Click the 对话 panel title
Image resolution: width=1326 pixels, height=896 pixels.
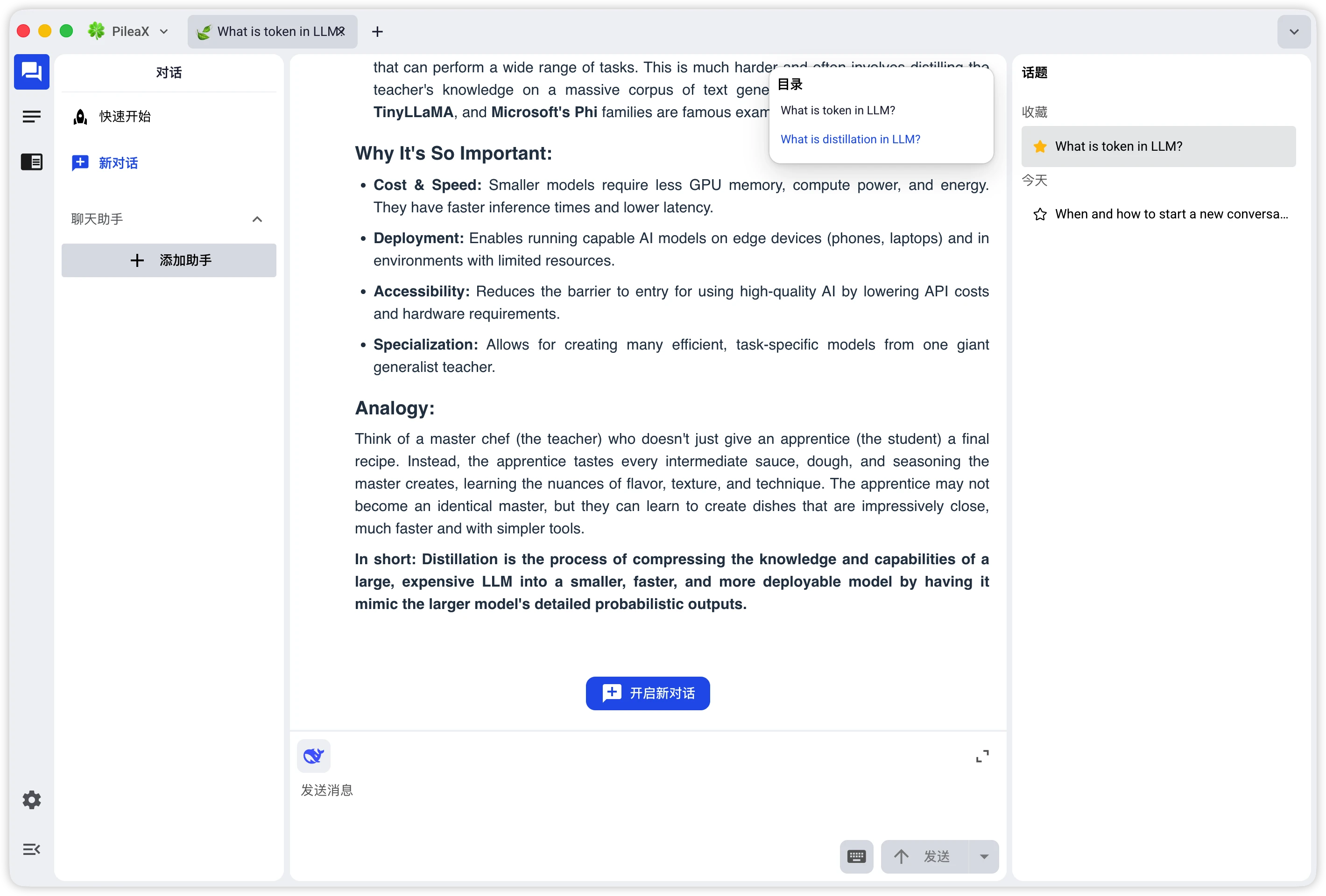(169, 72)
